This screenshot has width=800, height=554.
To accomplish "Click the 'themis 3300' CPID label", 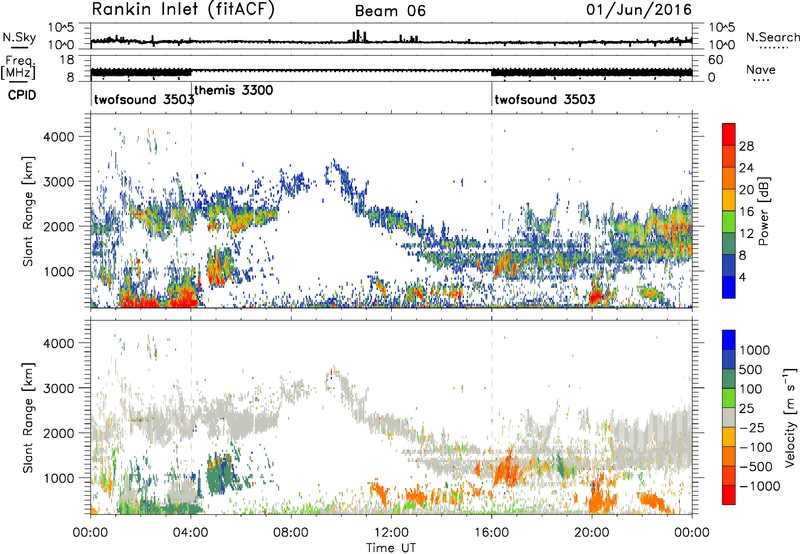I will point(234,90).
